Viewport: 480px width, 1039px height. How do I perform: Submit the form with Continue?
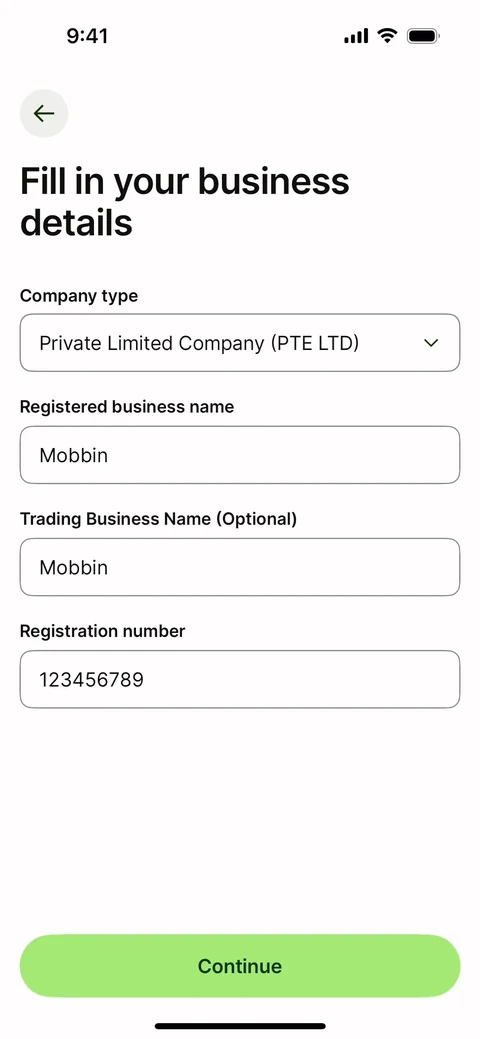coord(240,965)
